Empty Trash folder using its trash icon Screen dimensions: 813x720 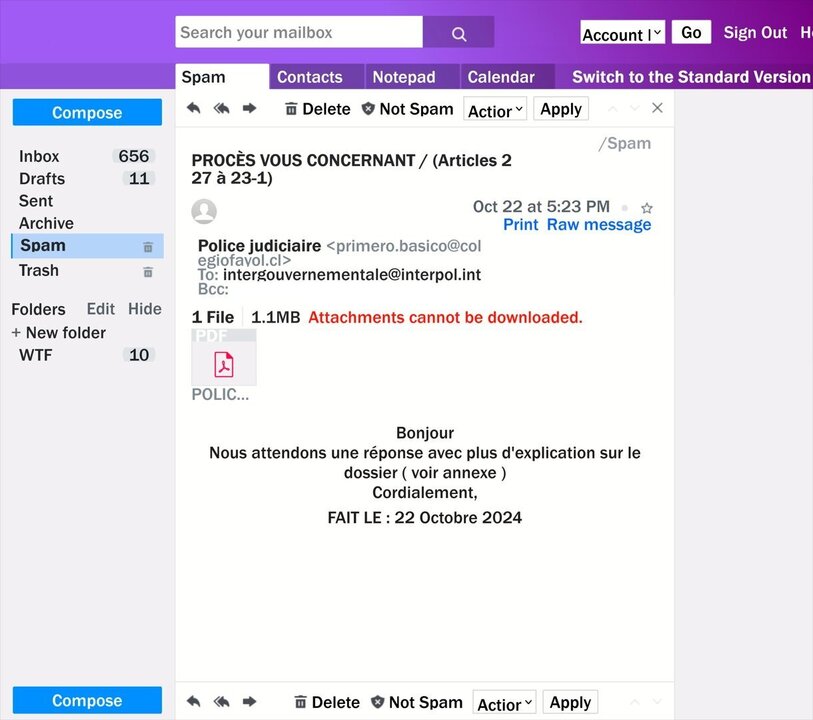click(148, 272)
